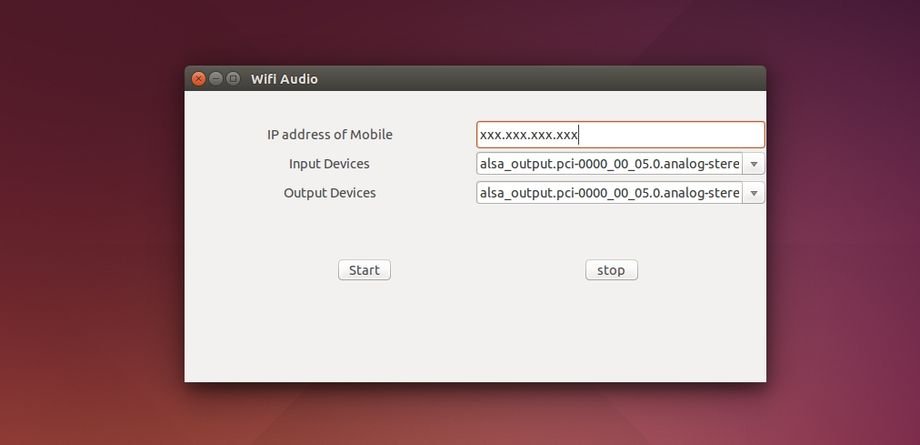
Task: Click the "Input Devices" label
Action: click(x=329, y=164)
